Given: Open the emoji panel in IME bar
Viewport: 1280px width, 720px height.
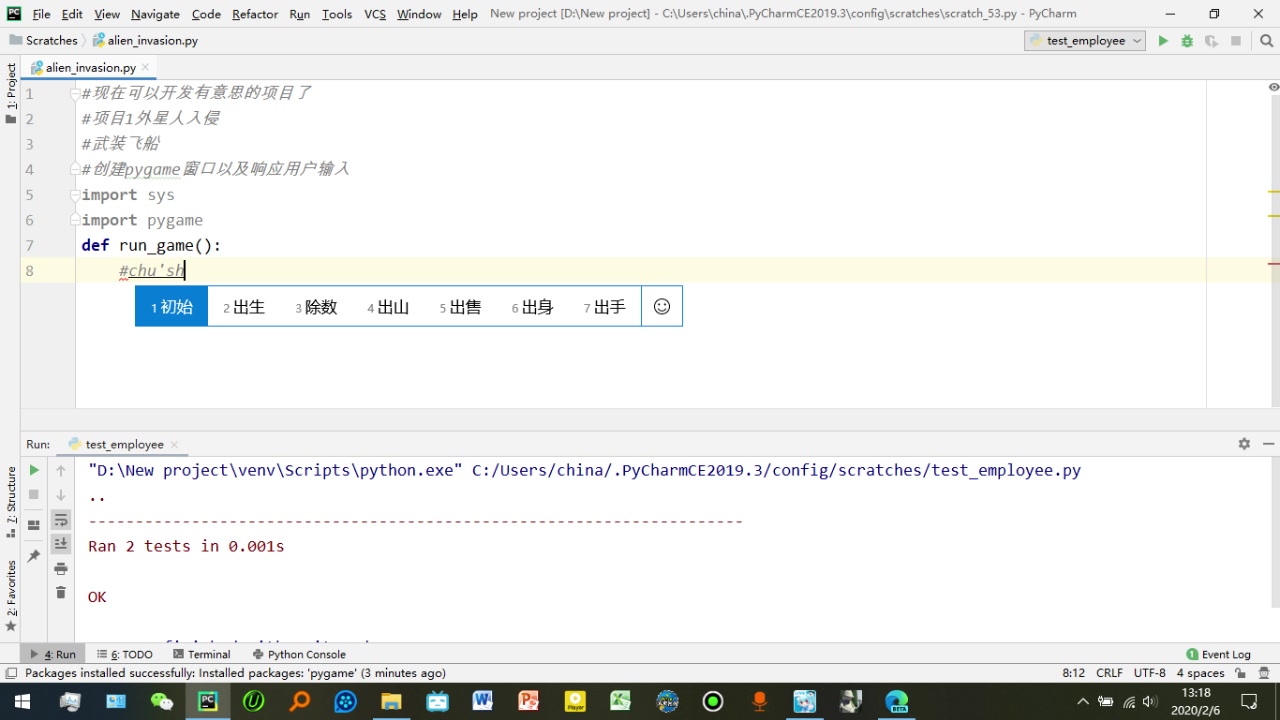Looking at the screenshot, I should [x=661, y=306].
